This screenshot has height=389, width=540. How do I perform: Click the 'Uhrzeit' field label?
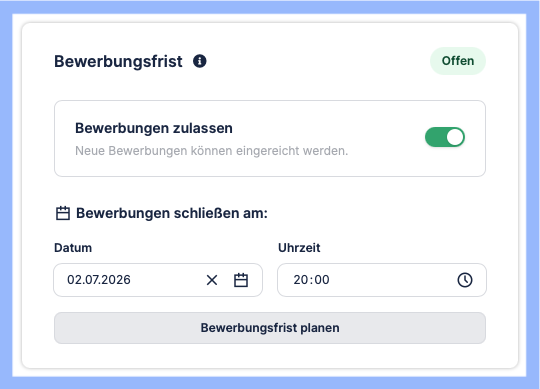pyautogui.click(x=299, y=248)
